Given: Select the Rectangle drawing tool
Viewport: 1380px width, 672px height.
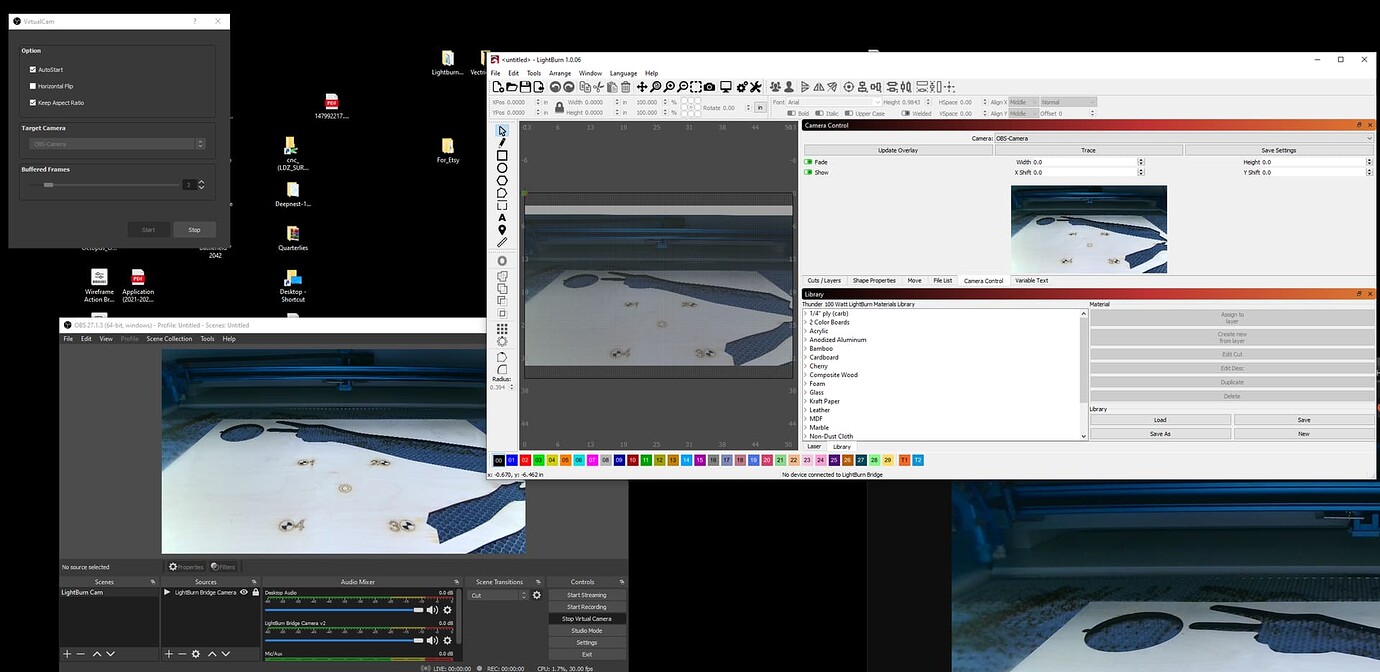Looking at the screenshot, I should tap(502, 156).
